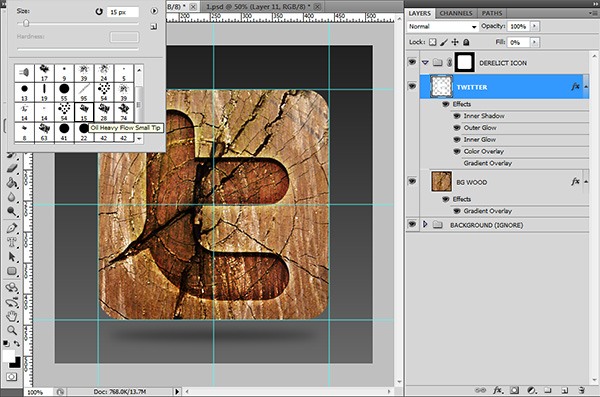Open the Layers panel options menu
This screenshot has height=397, width=600.
click(592, 13)
